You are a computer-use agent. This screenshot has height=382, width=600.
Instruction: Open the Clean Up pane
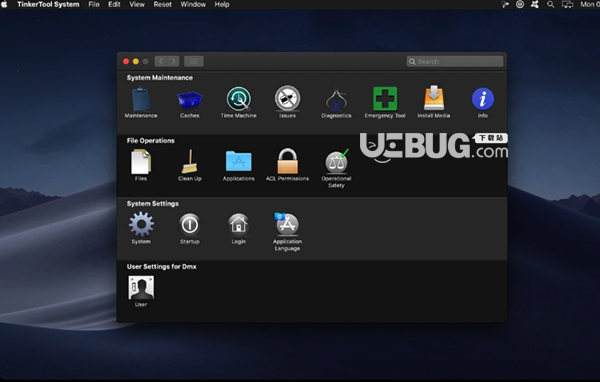pos(189,165)
